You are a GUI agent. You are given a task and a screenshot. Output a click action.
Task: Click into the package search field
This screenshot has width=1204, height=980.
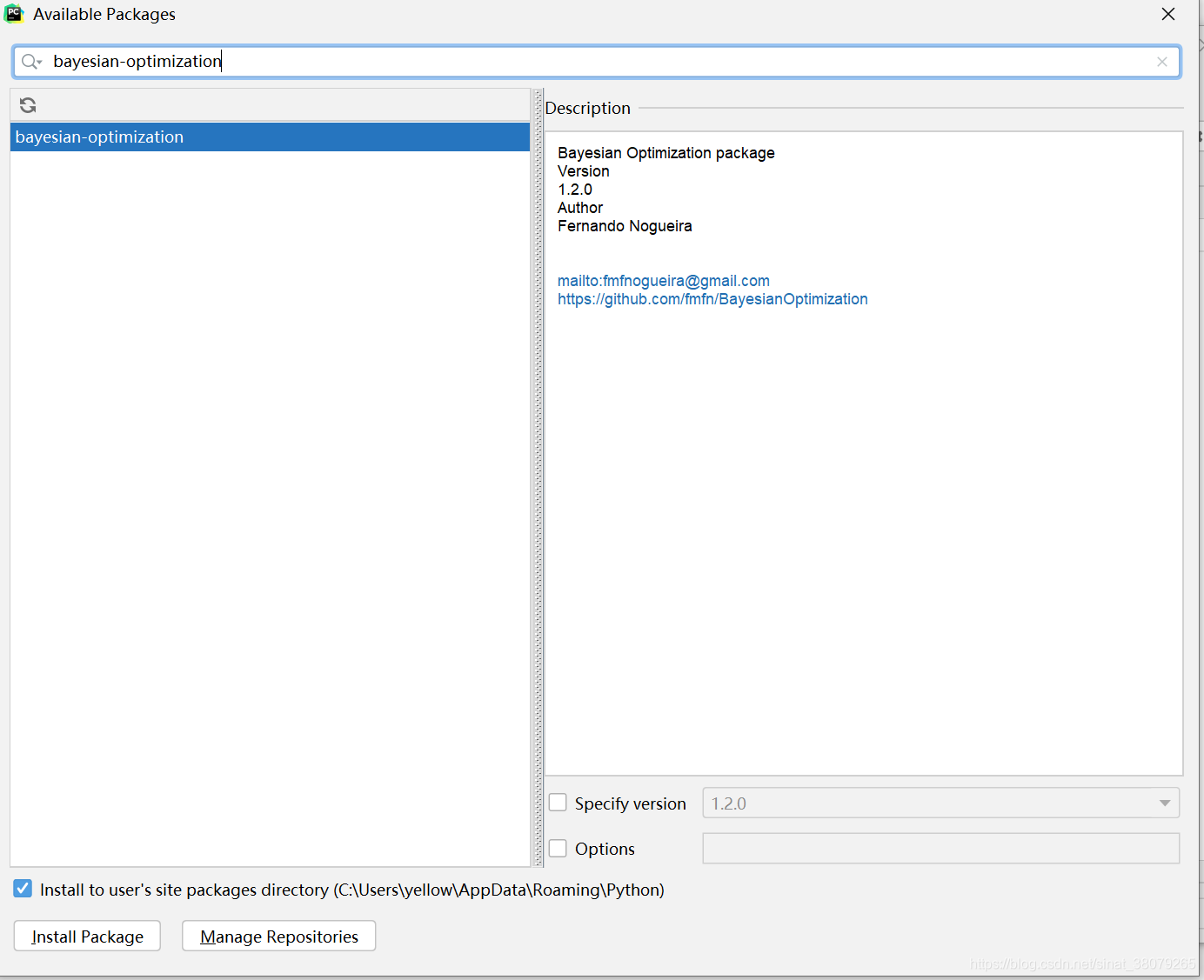coord(597,62)
